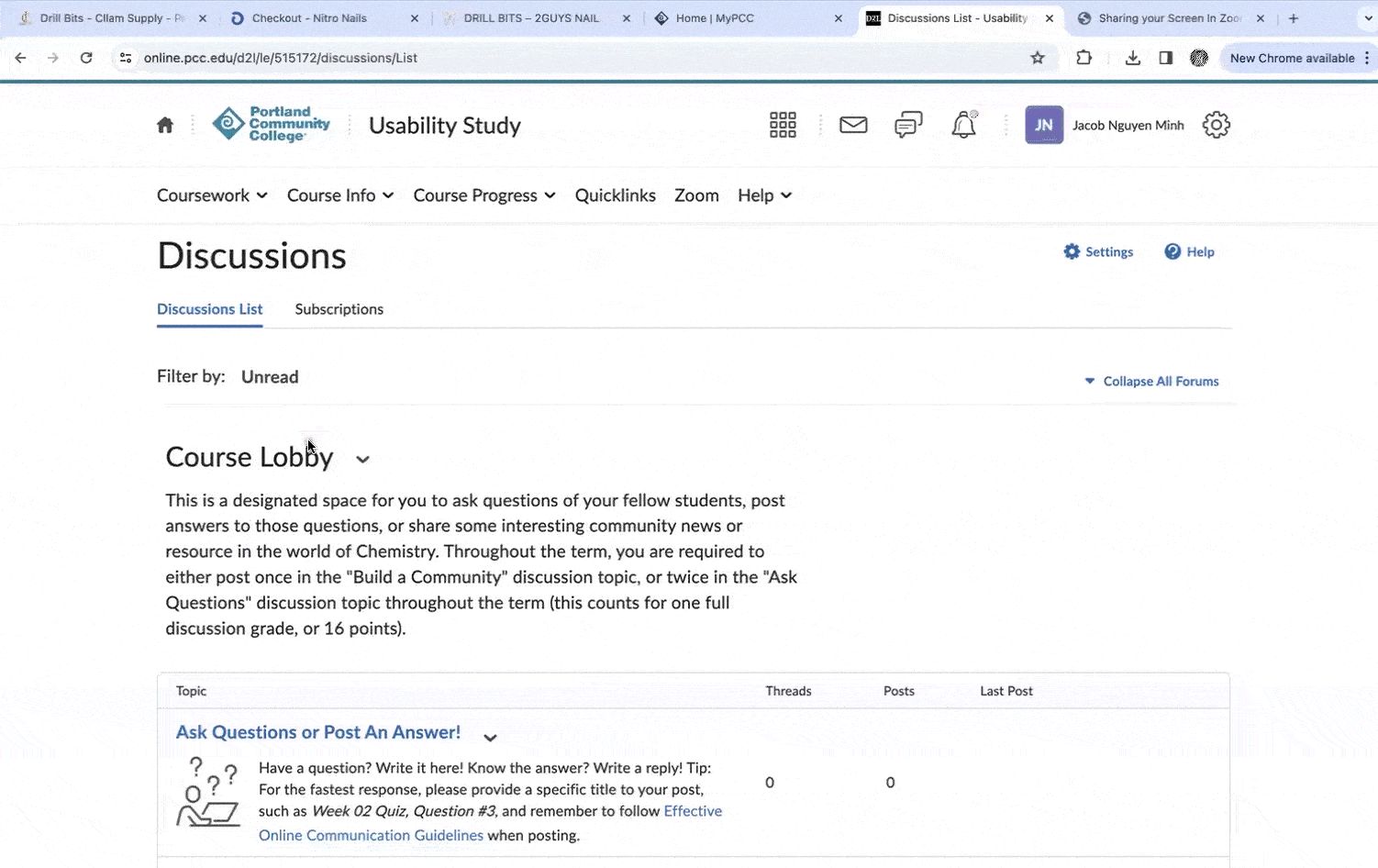
Task: Click the discussions Help link
Action: pyautogui.click(x=1189, y=251)
